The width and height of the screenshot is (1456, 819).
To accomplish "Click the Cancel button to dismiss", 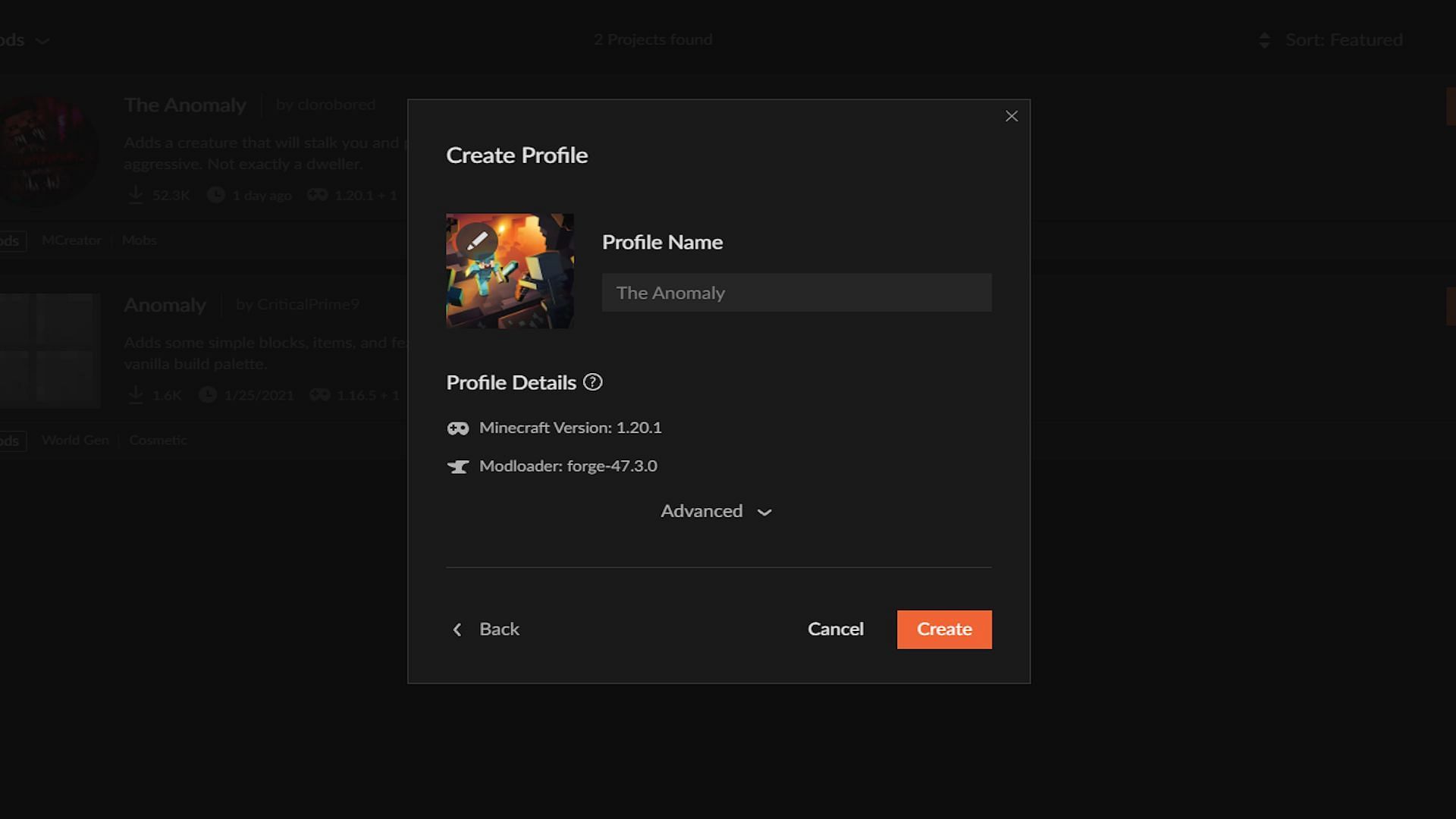I will 836,629.
